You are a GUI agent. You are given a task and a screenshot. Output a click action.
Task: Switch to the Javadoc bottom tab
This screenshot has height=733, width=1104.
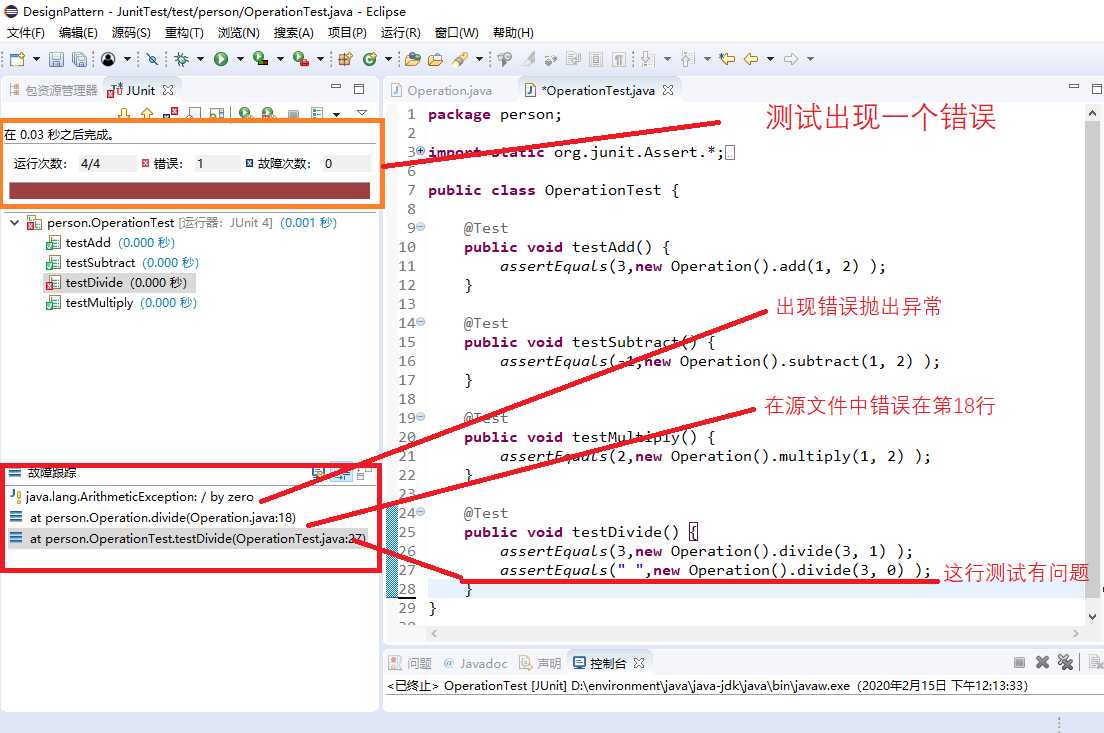475,663
